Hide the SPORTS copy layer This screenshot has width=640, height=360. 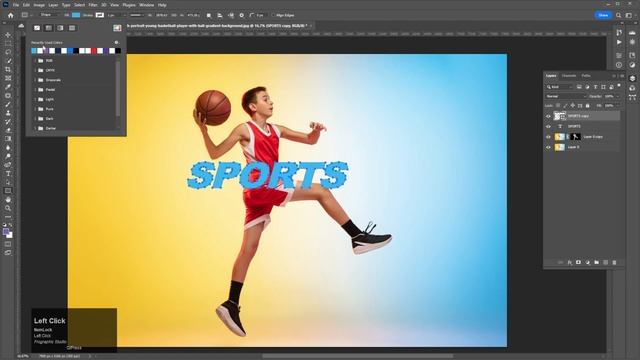click(x=548, y=116)
